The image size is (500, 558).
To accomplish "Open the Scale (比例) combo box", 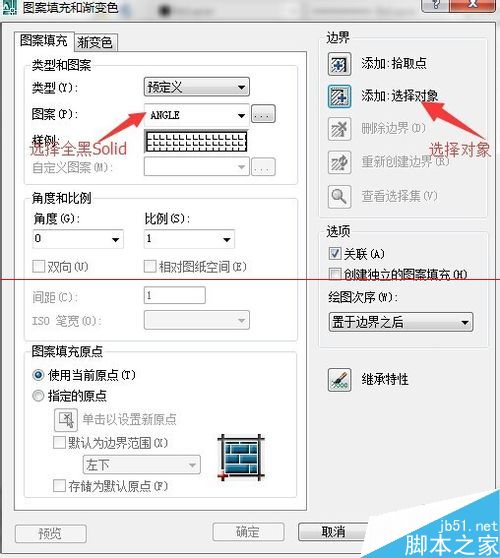I will pos(189,239).
